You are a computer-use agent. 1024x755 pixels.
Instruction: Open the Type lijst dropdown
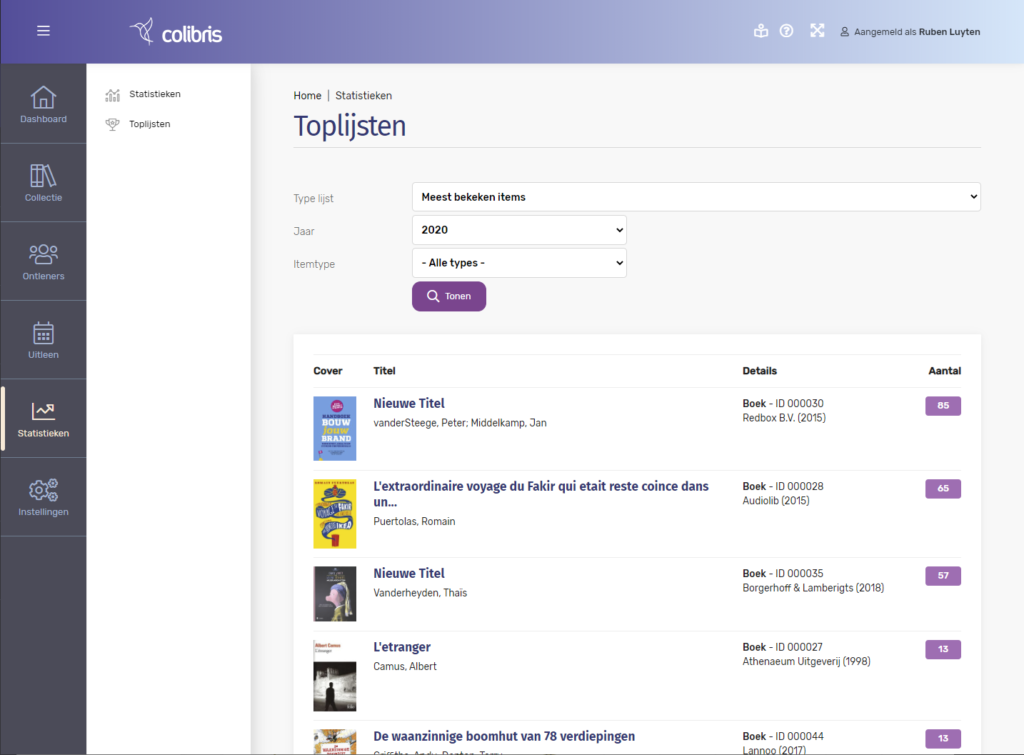tap(696, 197)
